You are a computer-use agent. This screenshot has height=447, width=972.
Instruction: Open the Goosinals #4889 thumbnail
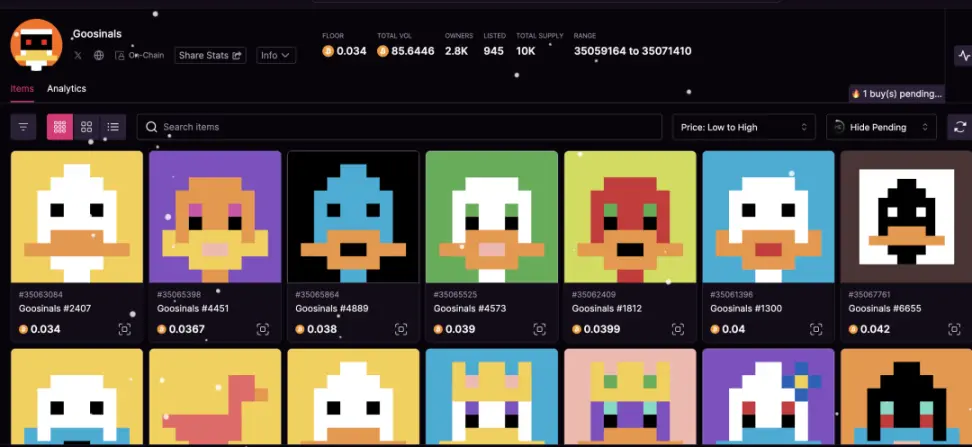coord(353,217)
